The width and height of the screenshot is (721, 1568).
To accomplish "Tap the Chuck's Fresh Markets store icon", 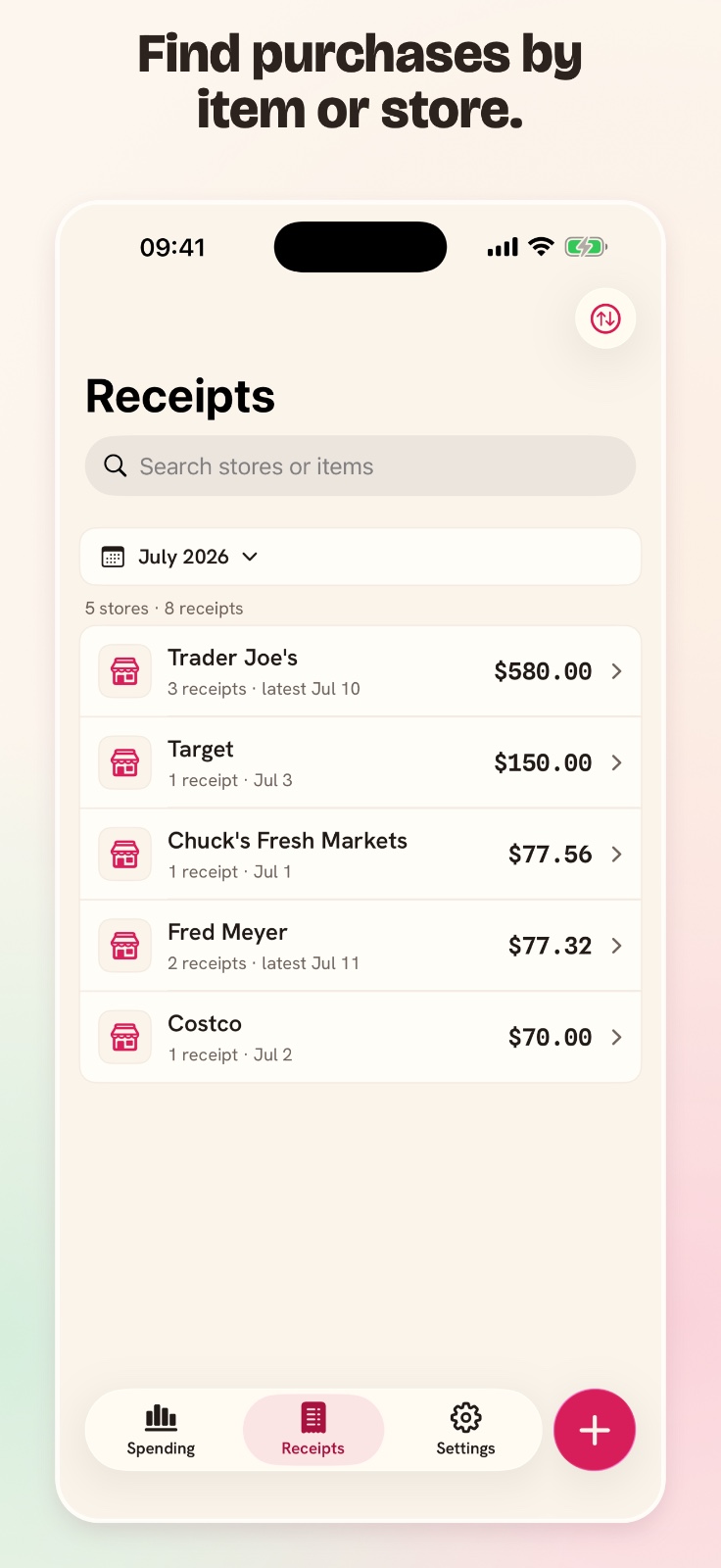I will pyautogui.click(x=125, y=854).
